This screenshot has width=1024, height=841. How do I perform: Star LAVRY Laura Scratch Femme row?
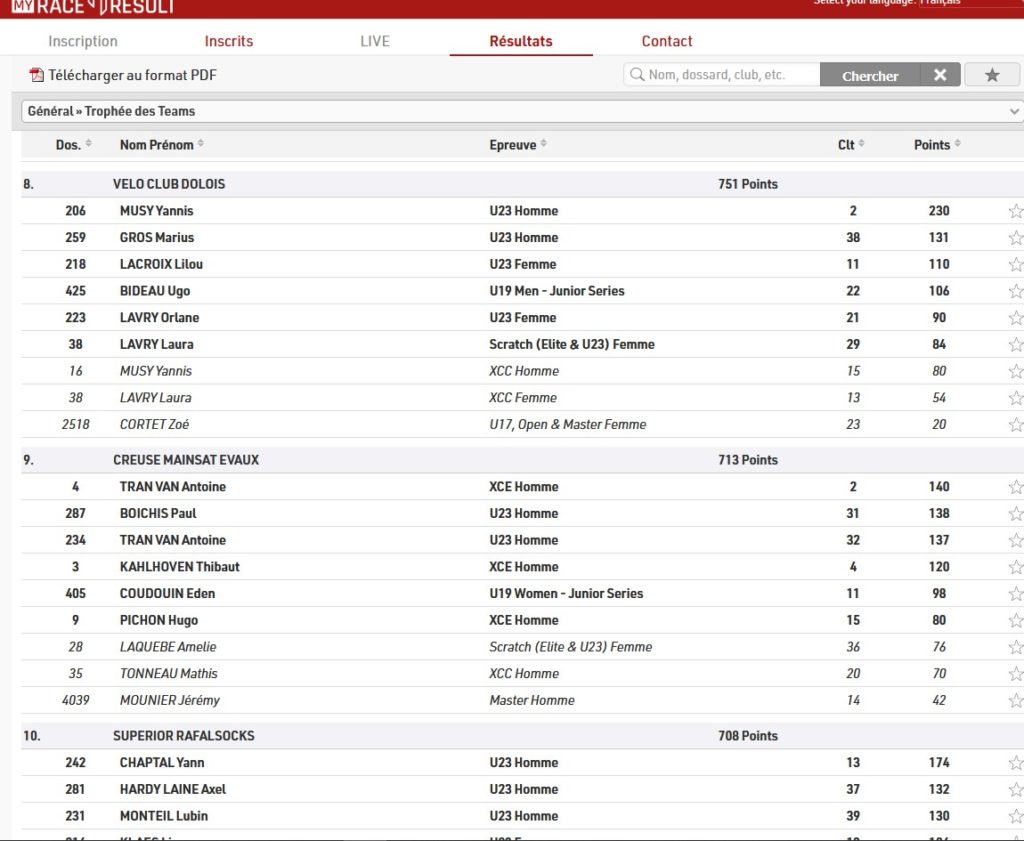pos(1016,345)
